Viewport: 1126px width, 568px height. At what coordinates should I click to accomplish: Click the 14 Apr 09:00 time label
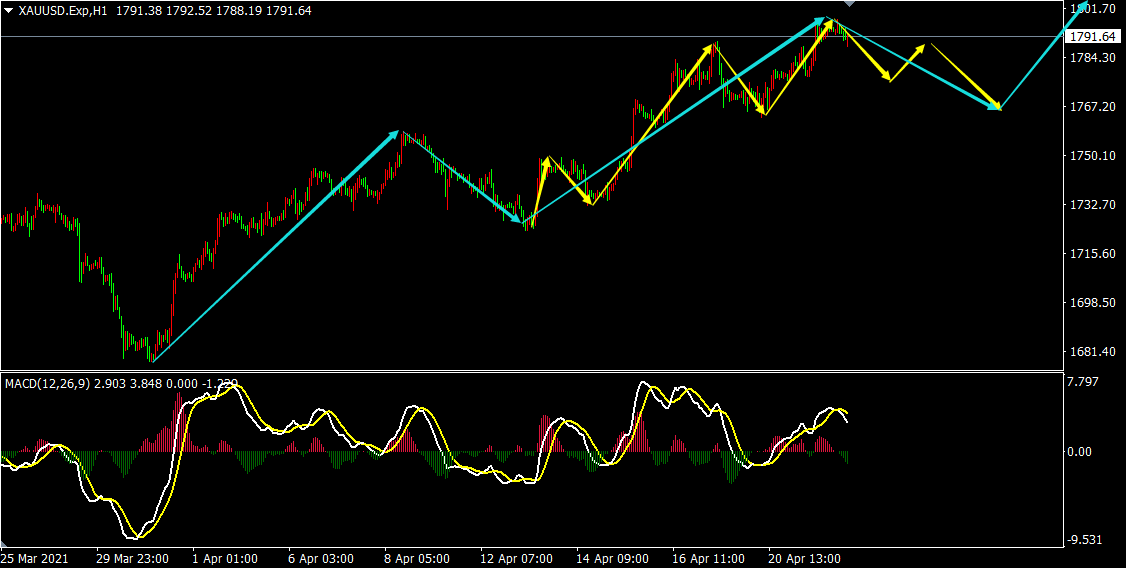[x=610, y=558]
